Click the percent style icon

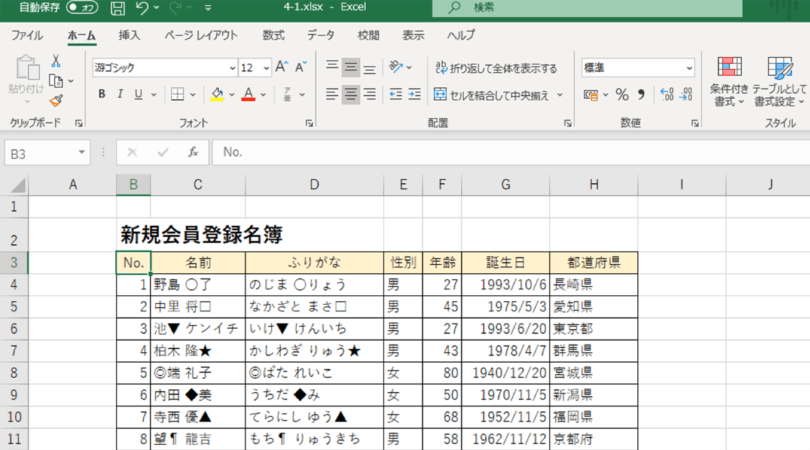pos(621,94)
